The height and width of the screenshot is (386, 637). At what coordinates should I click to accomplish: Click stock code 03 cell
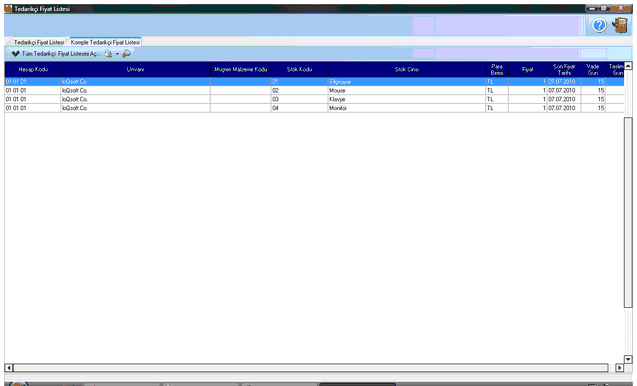pyautogui.click(x=299, y=99)
